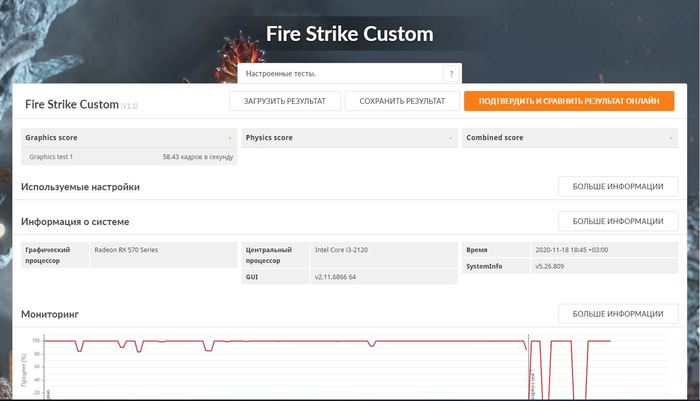Click the 58.43 кадров в секунду value
Image resolution: width=700 pixels, height=401 pixels.
pos(198,157)
